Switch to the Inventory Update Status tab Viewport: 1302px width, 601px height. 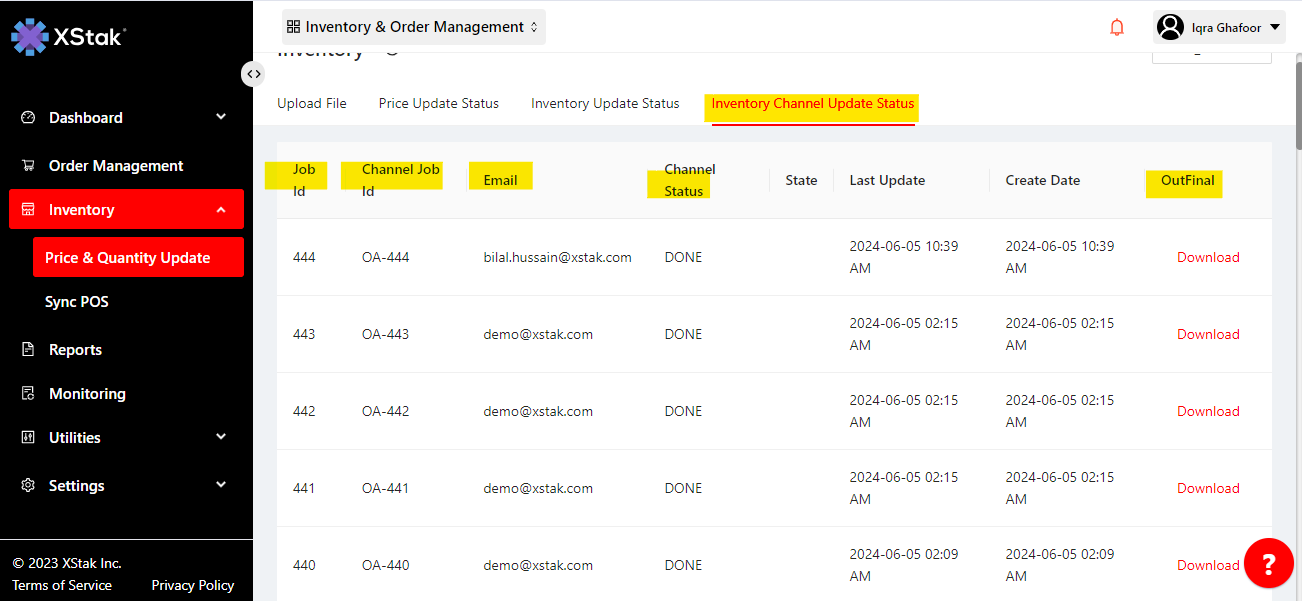click(605, 103)
